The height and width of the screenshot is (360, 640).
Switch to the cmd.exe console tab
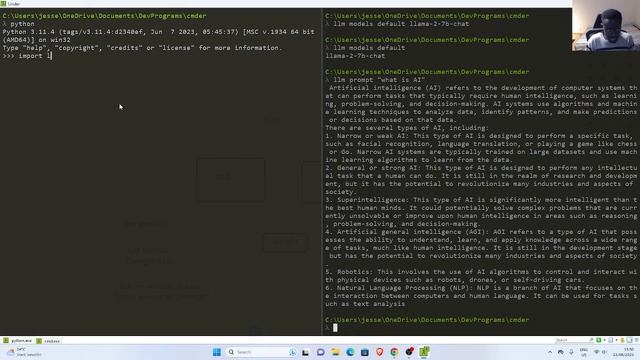[x=48, y=340]
